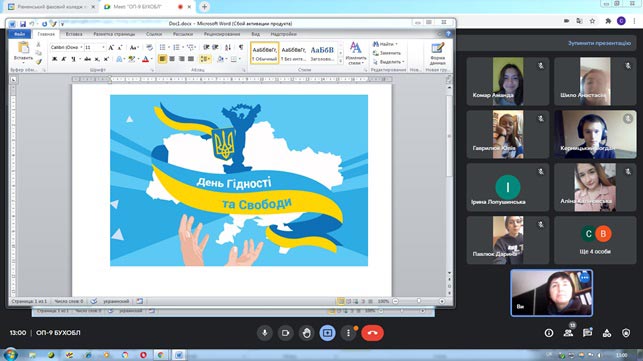Open the Windows Start menu
The width and height of the screenshot is (643, 361).
(10, 354)
